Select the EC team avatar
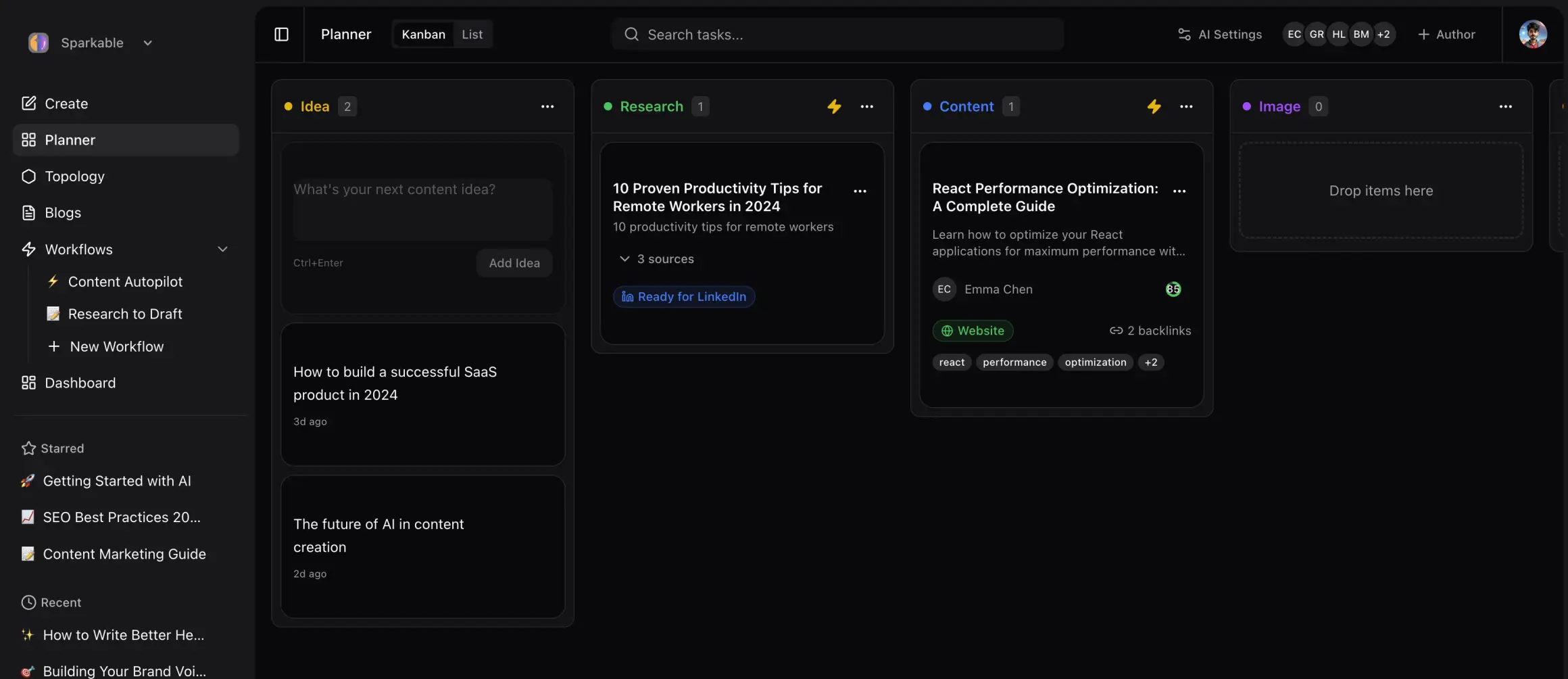1568x679 pixels. 1294,34
